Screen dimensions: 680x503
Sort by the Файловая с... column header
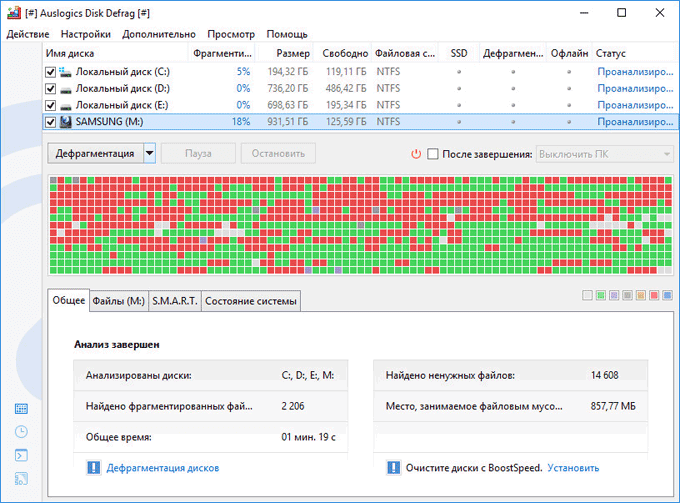coord(405,53)
